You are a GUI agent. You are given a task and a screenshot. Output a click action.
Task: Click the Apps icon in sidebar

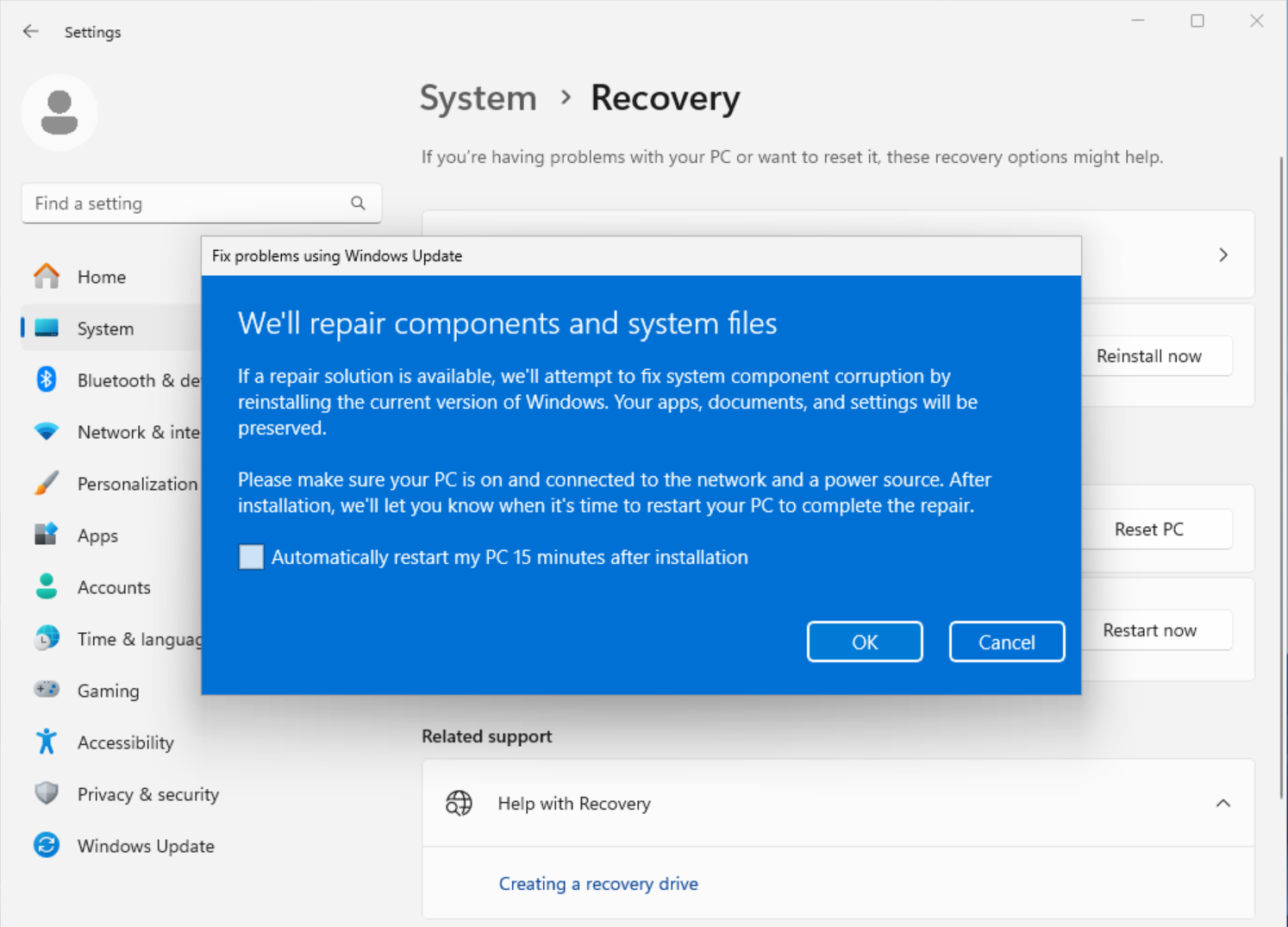(47, 536)
